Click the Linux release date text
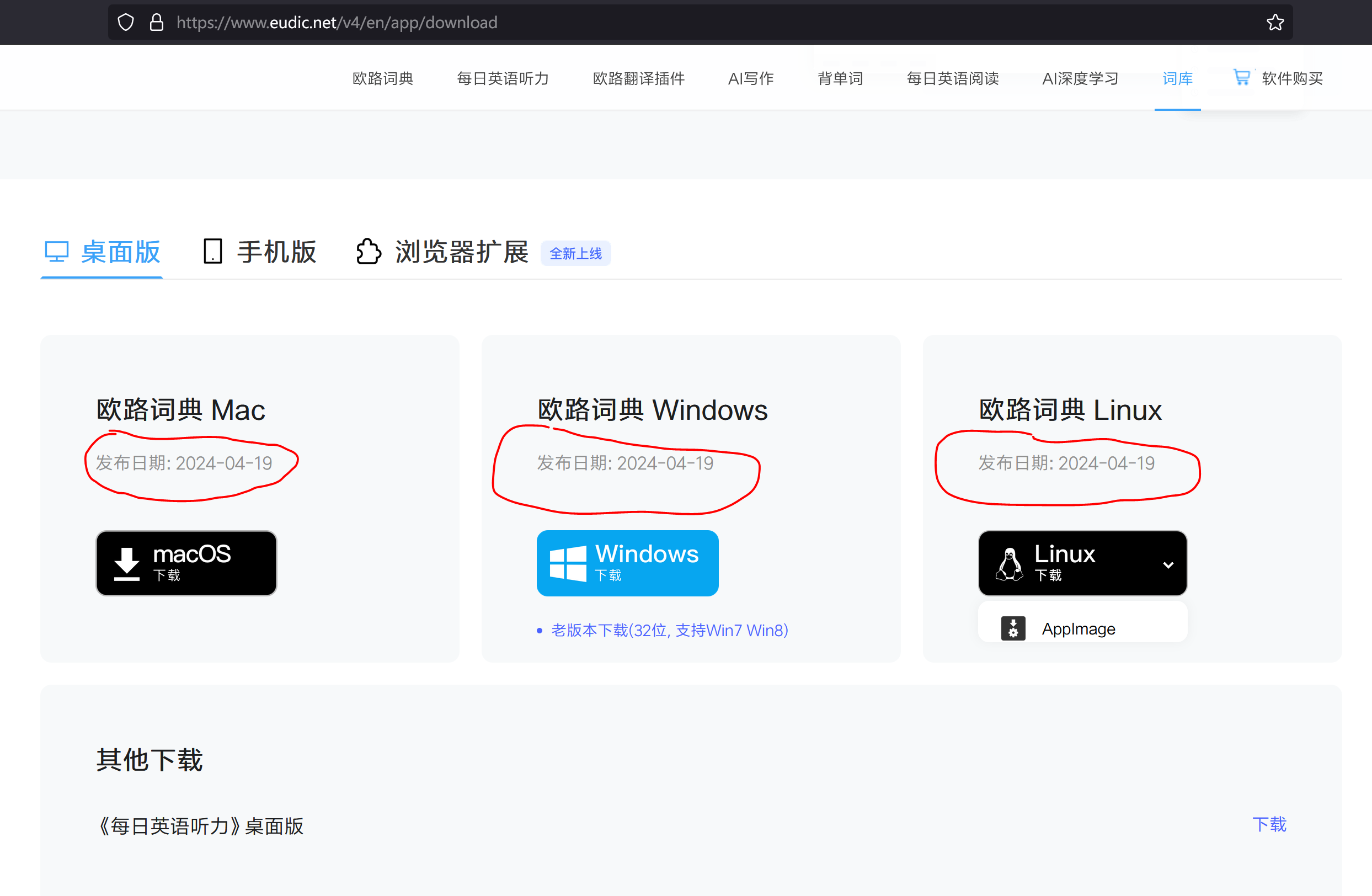 click(1066, 463)
